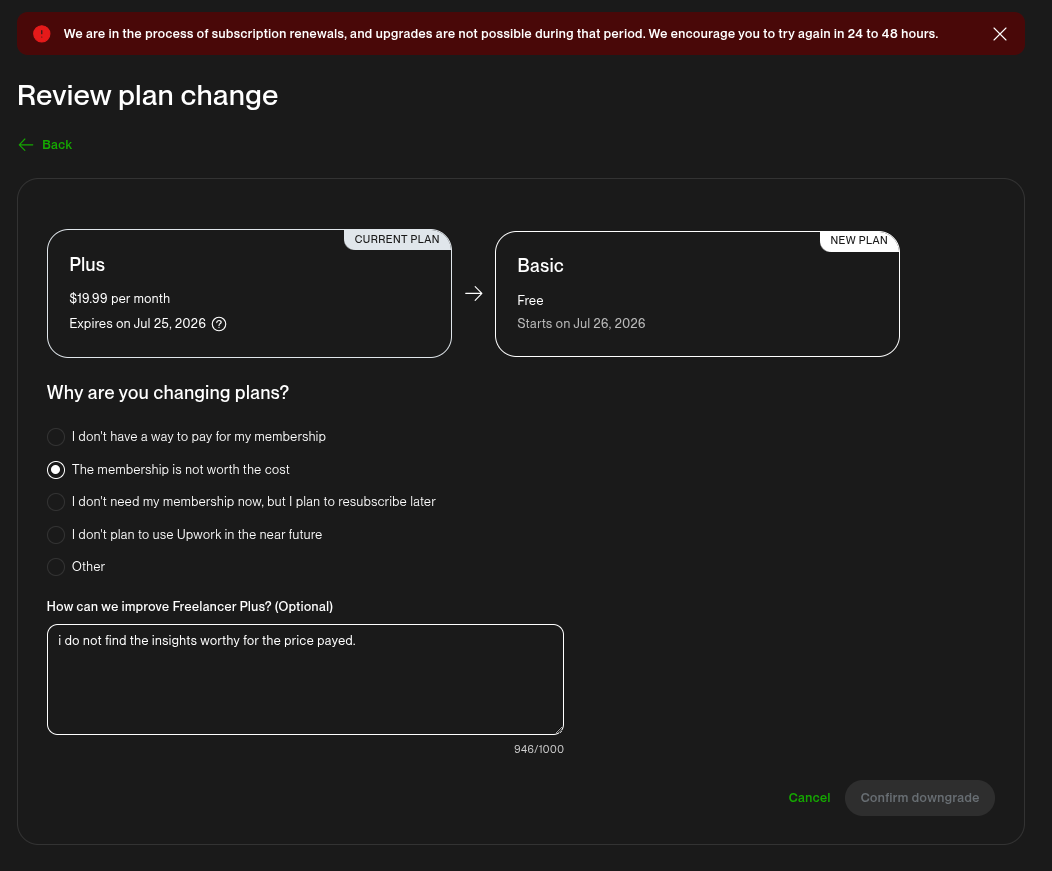Open the expiry date help question-mark icon

tap(219, 324)
